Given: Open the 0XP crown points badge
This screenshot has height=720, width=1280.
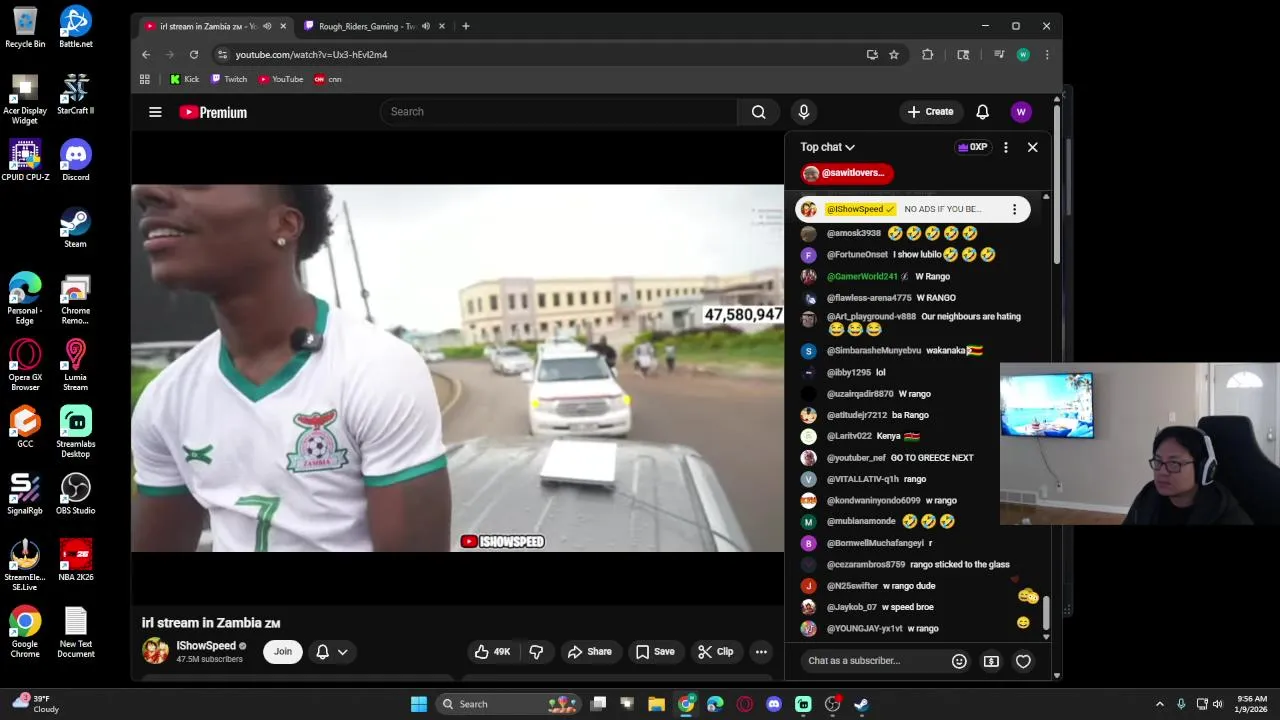Looking at the screenshot, I should click(972, 147).
